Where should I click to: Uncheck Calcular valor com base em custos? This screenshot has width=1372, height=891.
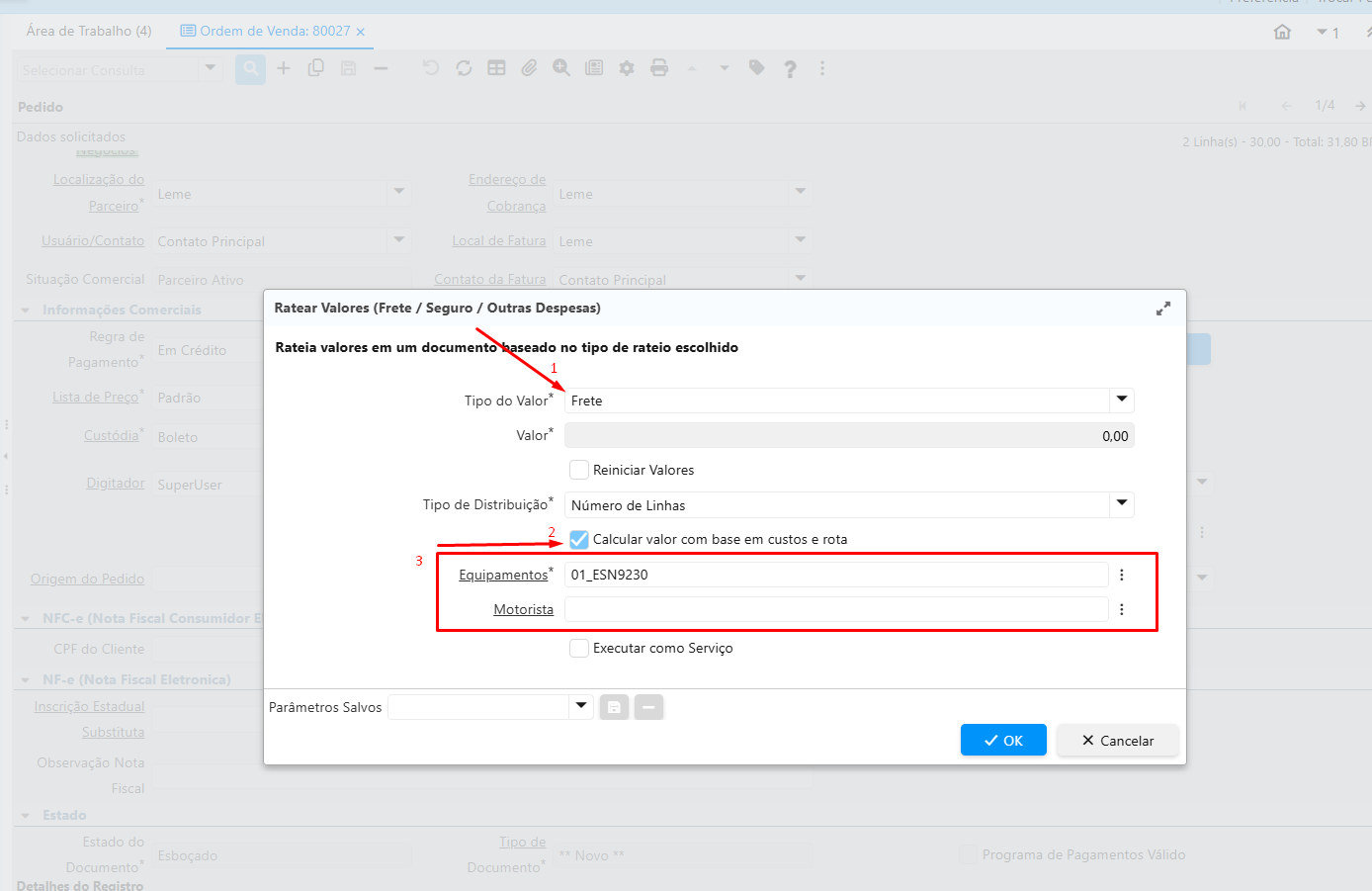[x=579, y=540]
